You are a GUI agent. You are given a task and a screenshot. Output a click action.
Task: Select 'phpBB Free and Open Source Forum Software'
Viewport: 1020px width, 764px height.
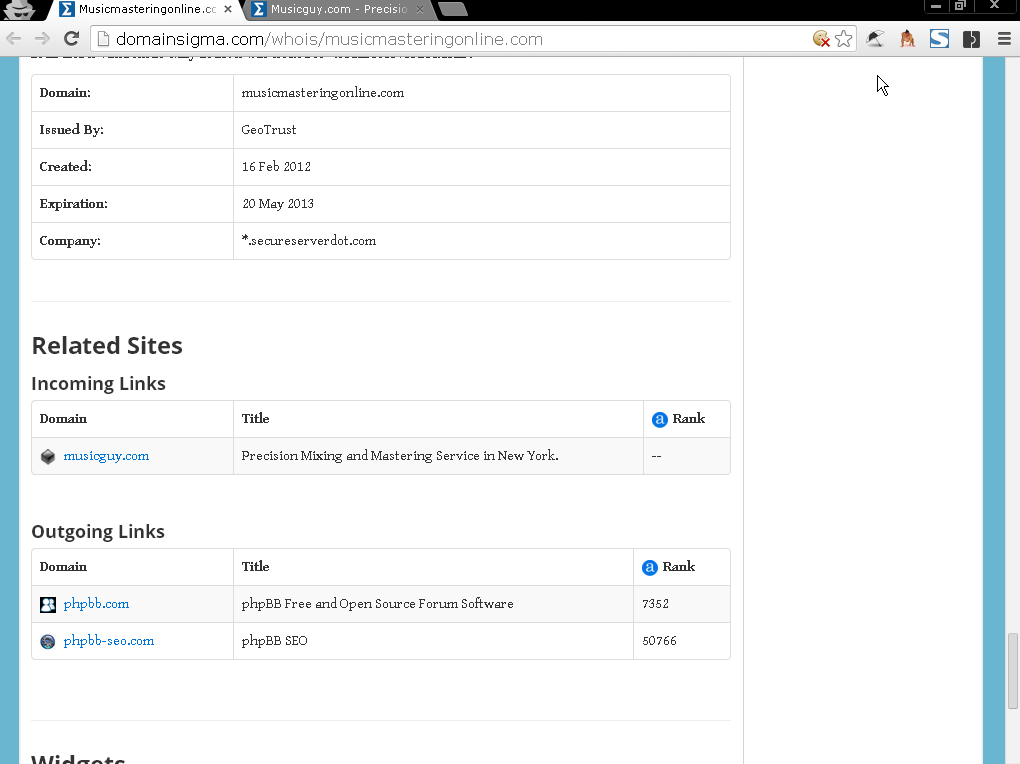click(x=377, y=604)
